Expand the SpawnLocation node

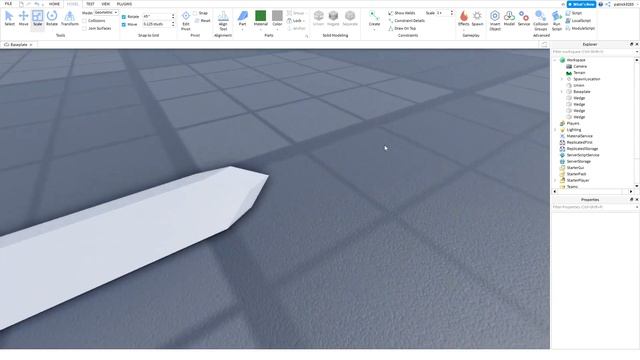(562, 79)
